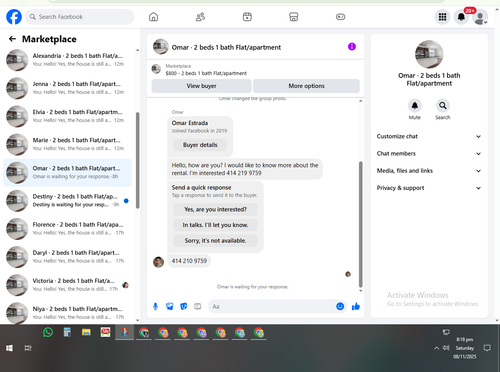Image resolution: width=500 pixels, height=372 pixels.
Task: Click the large Omar group photo in right panel
Action: click(429, 54)
